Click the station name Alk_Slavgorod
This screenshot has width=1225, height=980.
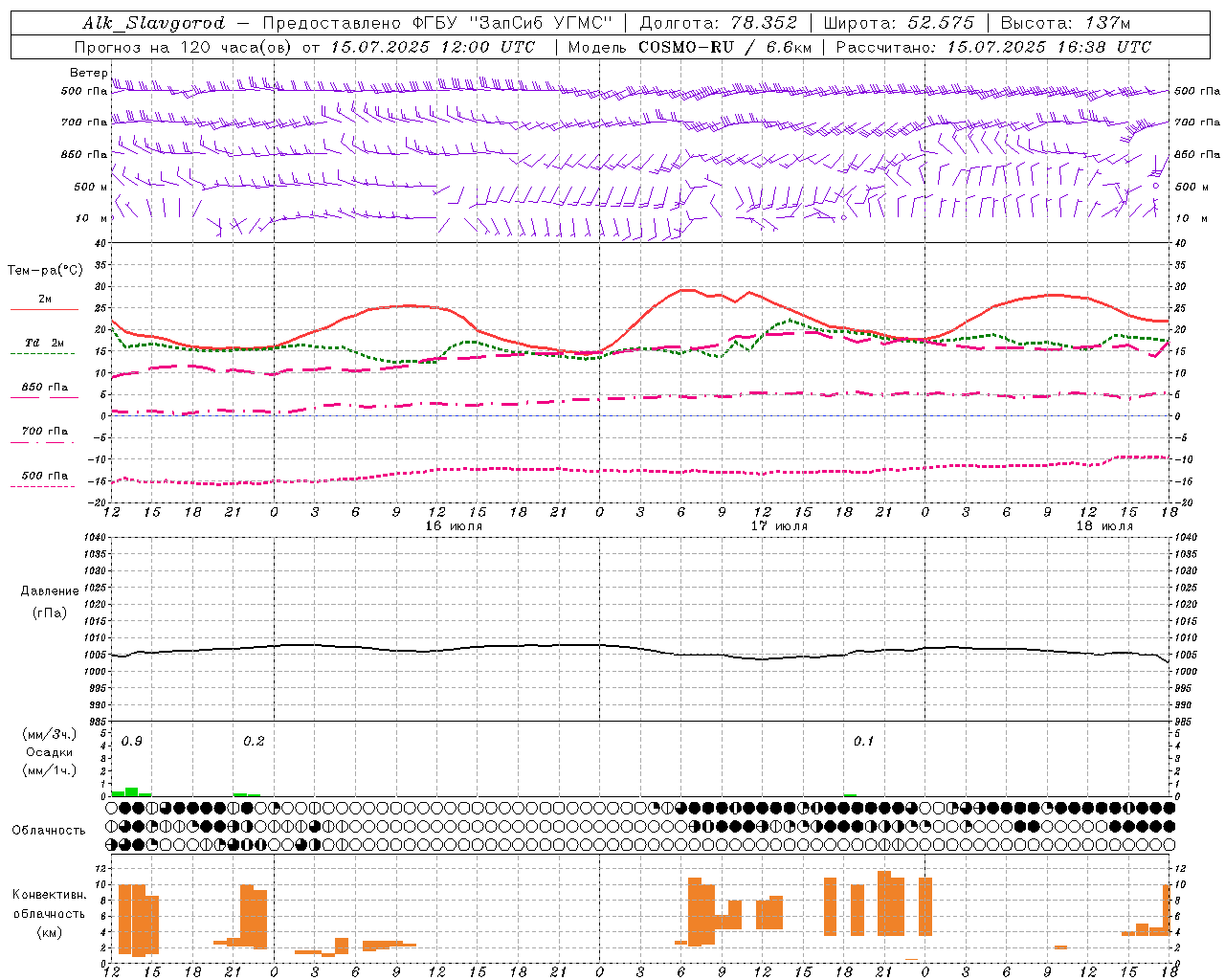[154, 23]
